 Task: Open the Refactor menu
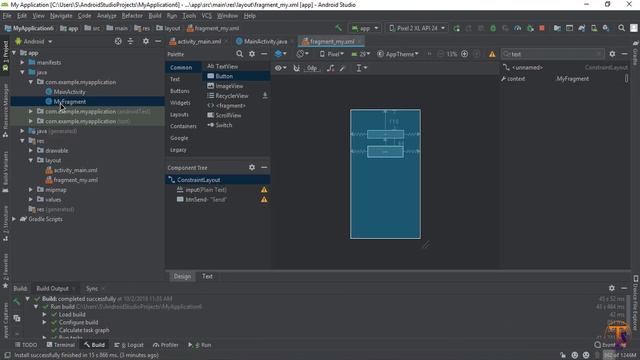[x=132, y=16]
